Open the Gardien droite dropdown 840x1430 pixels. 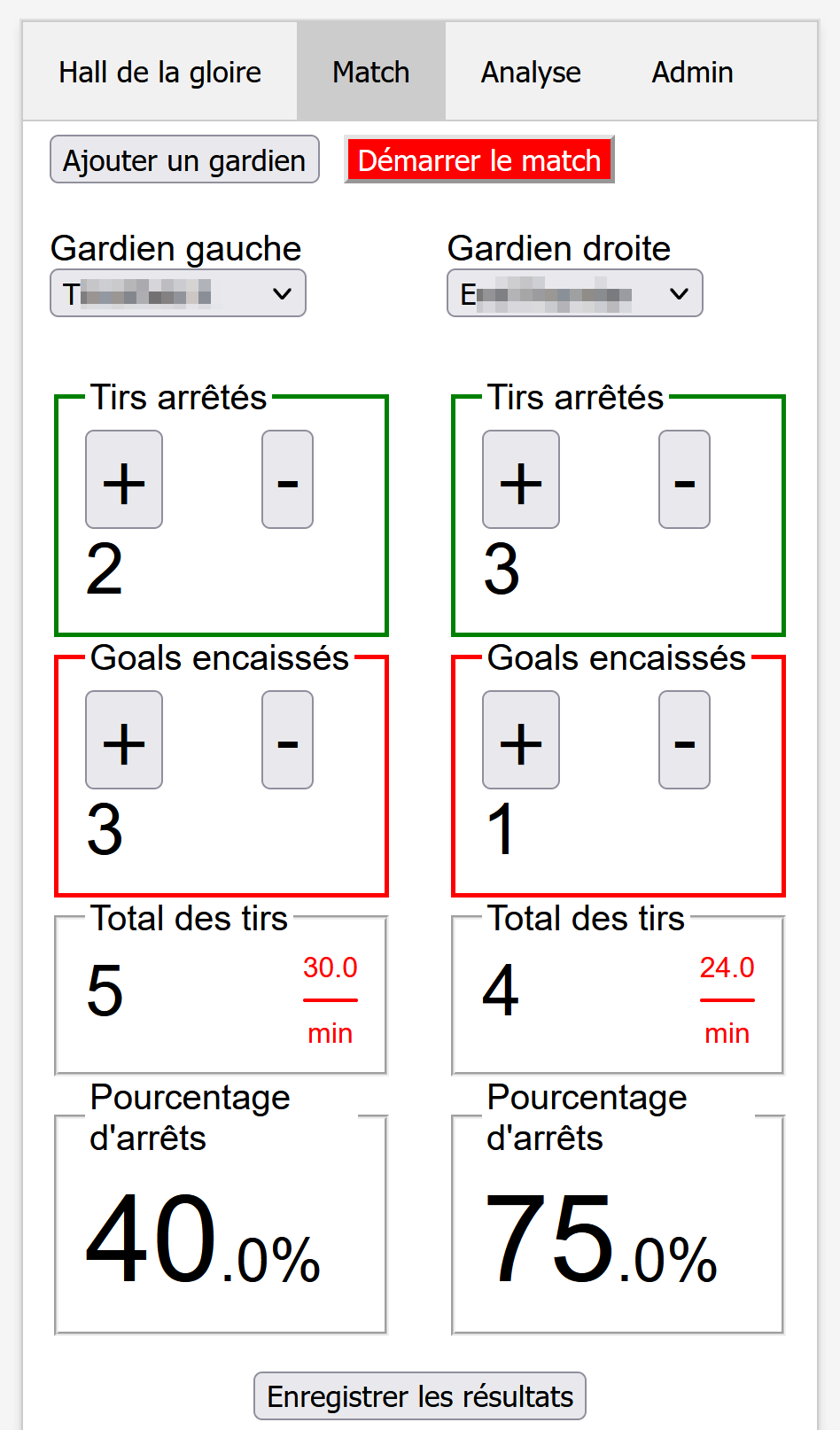pyautogui.click(x=575, y=293)
